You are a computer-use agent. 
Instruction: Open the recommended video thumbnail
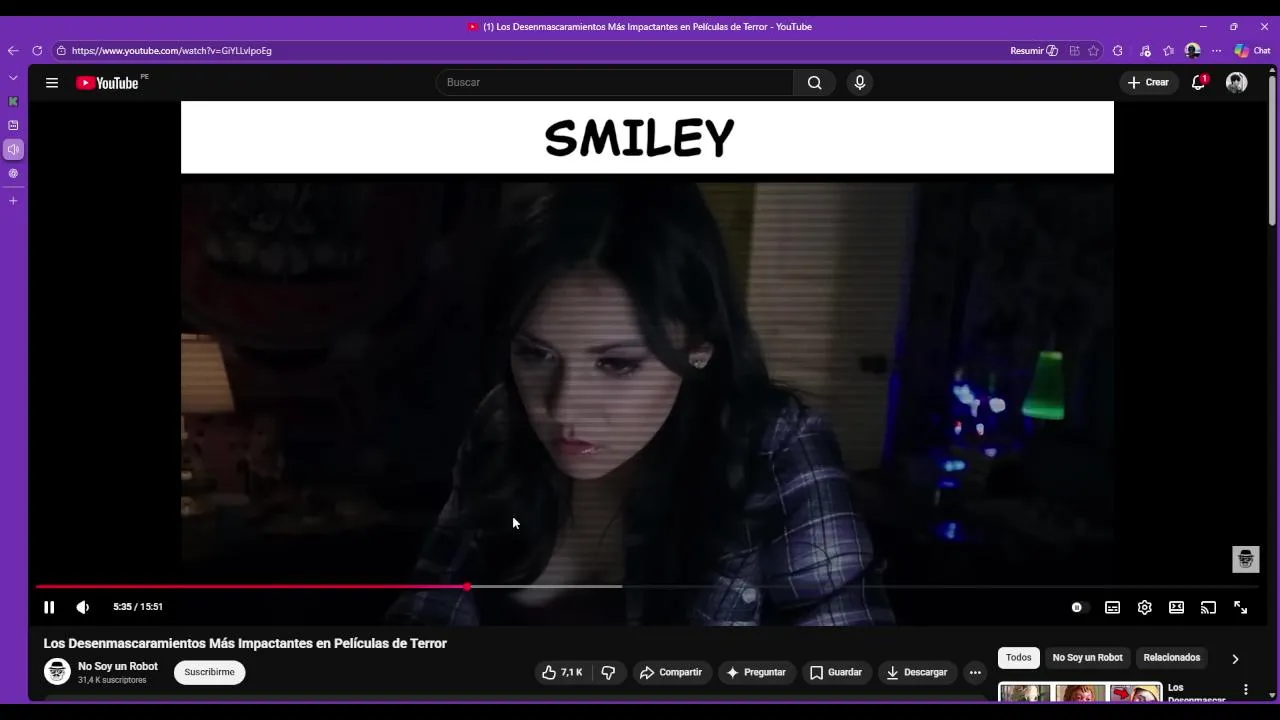pyautogui.click(x=1080, y=691)
